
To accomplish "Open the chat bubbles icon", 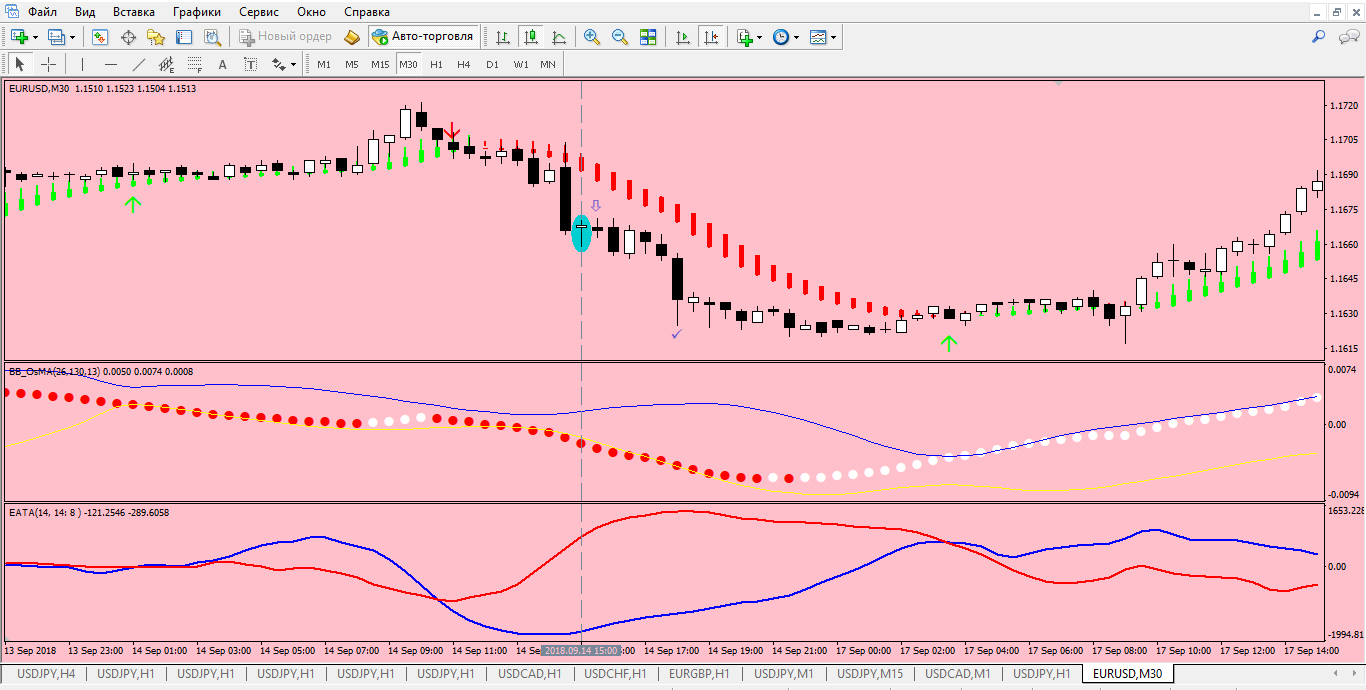I will (x=1348, y=37).
